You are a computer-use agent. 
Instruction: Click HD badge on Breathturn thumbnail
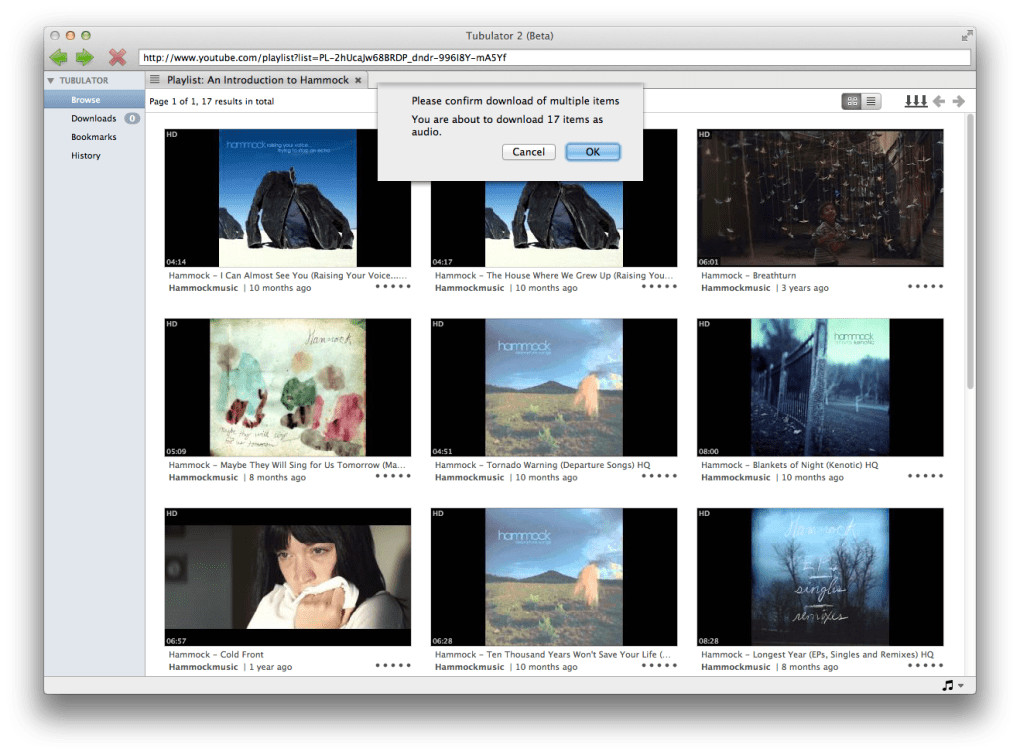coord(705,135)
